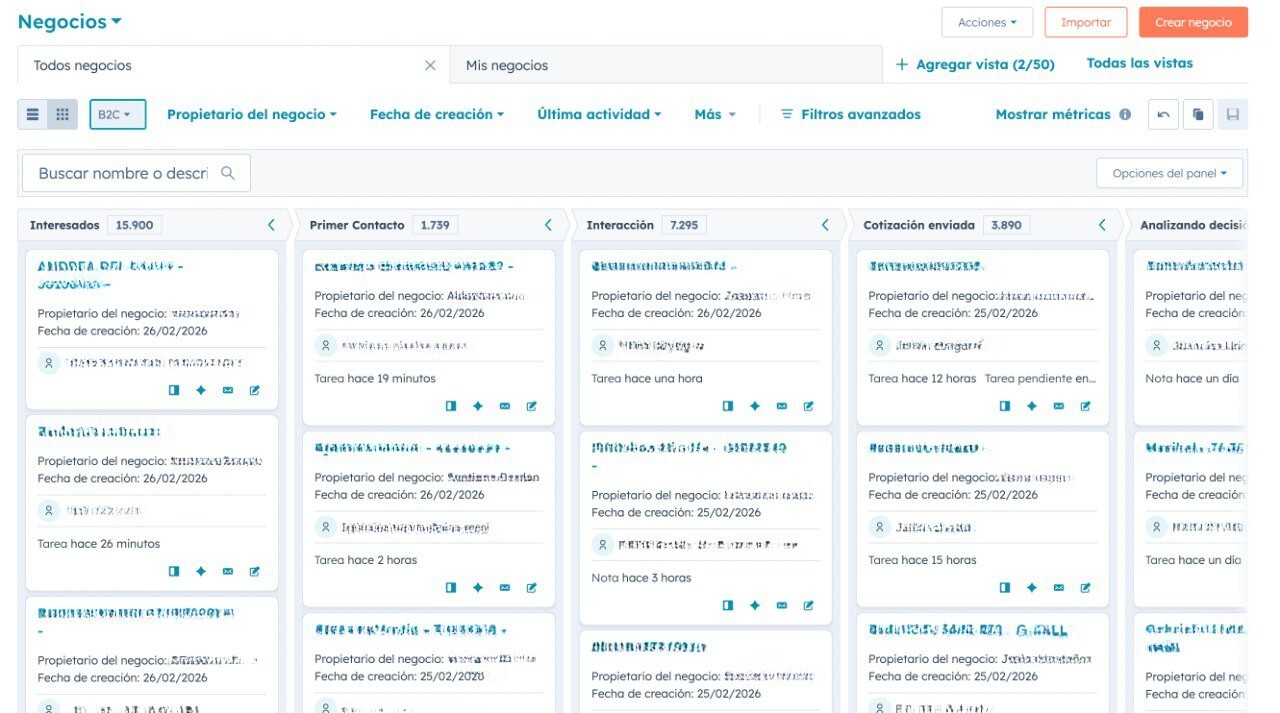The image size is (1280, 713).
Task: Open the preview panel icon on ANDREA's deal card
Action: 173,390
